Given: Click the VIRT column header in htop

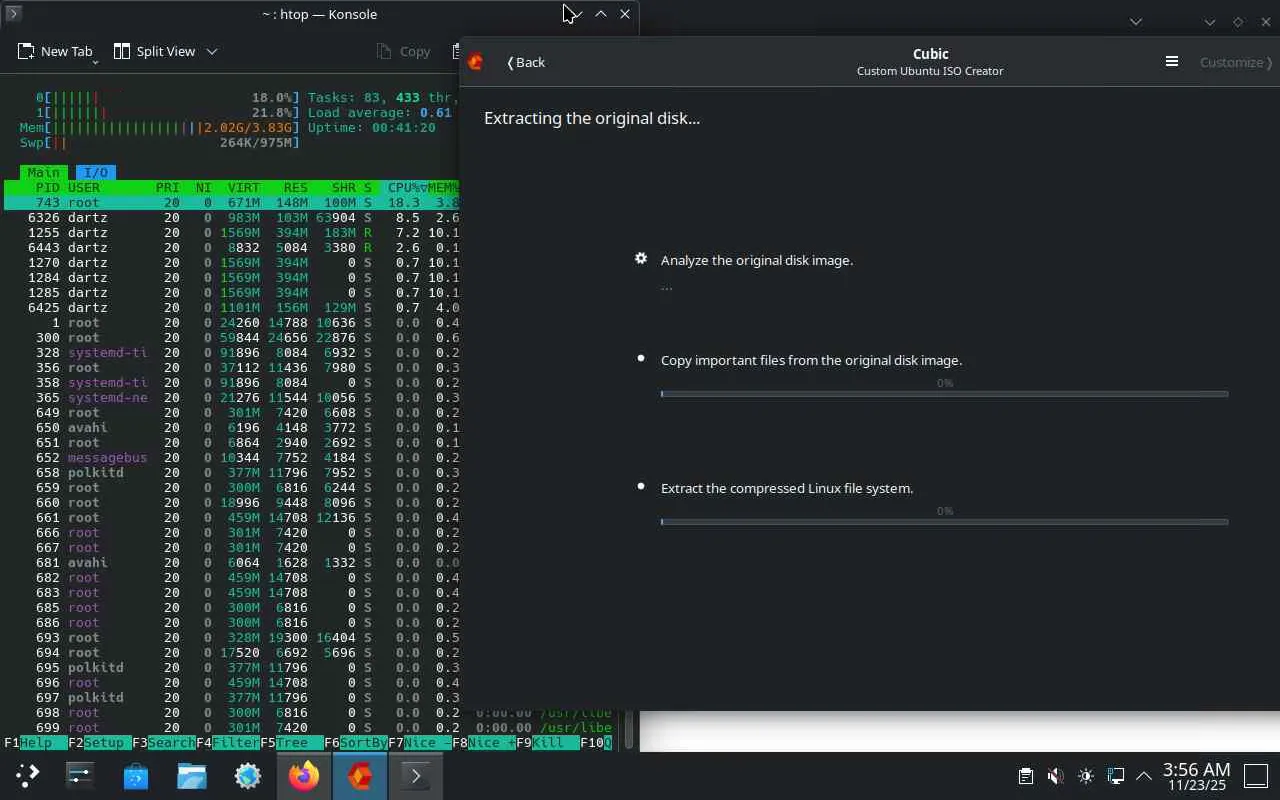Looking at the screenshot, I should [244, 187].
